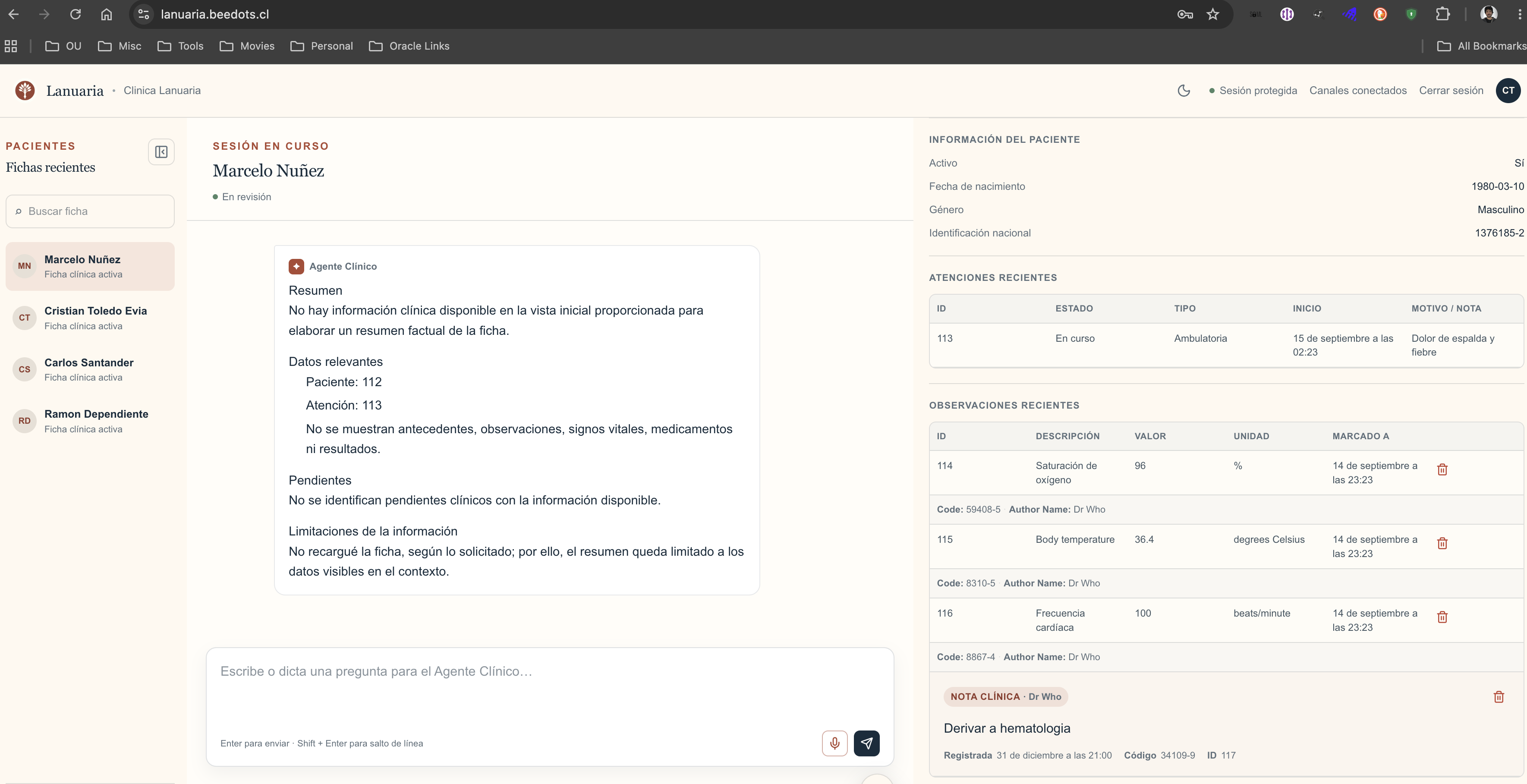1527x784 pixels.
Task: Click 'Dolor de espalda y fiebre' cell
Action: [x=1453, y=345]
